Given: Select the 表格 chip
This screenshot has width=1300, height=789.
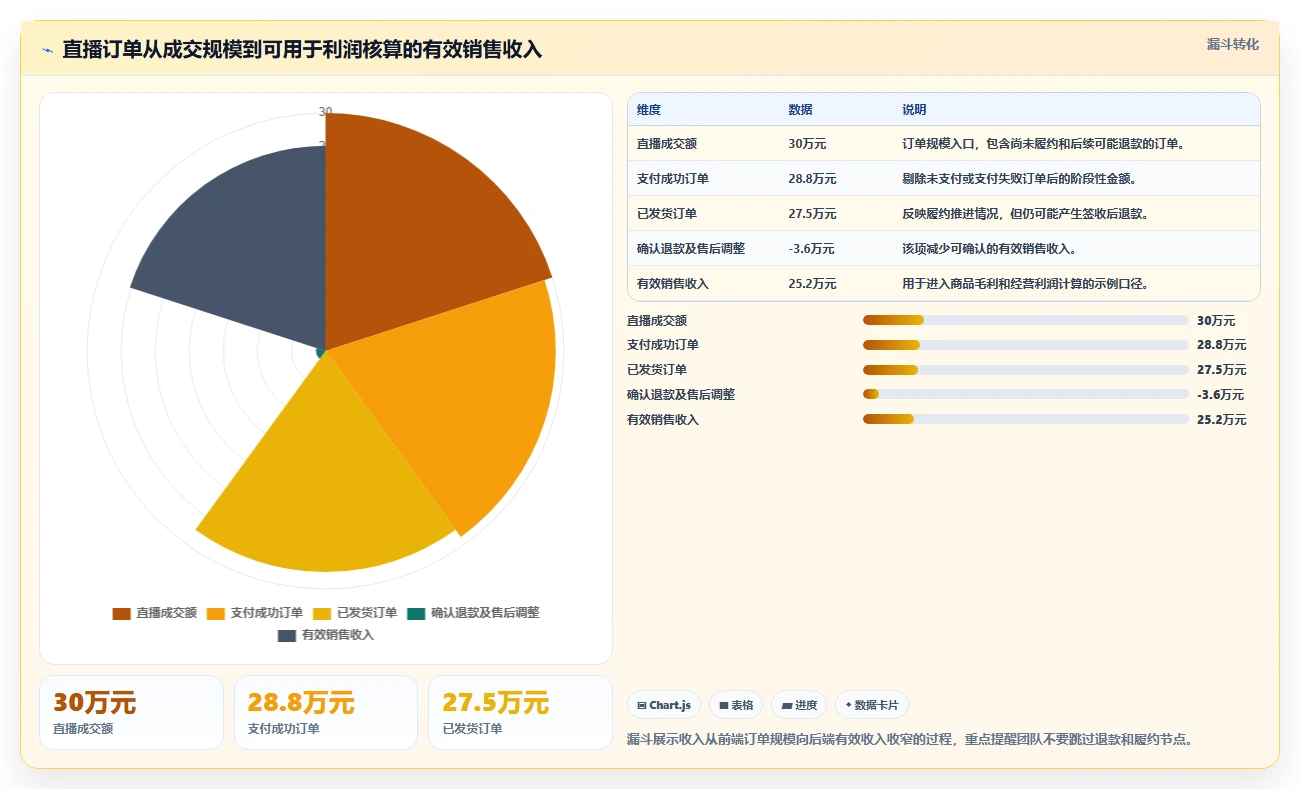Looking at the screenshot, I should [736, 705].
